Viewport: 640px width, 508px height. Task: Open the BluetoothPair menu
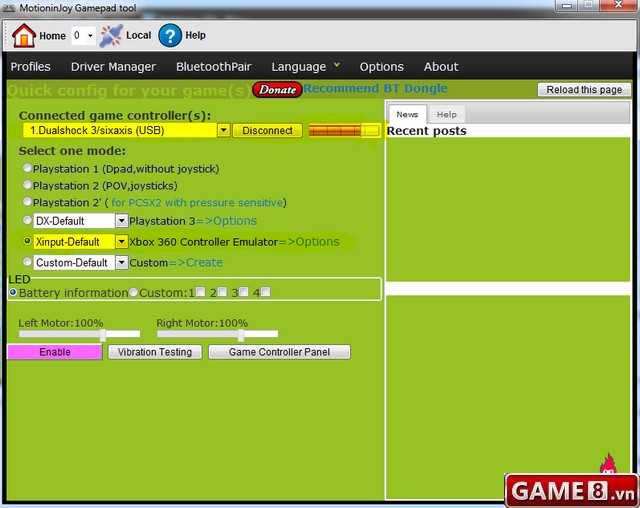point(213,67)
